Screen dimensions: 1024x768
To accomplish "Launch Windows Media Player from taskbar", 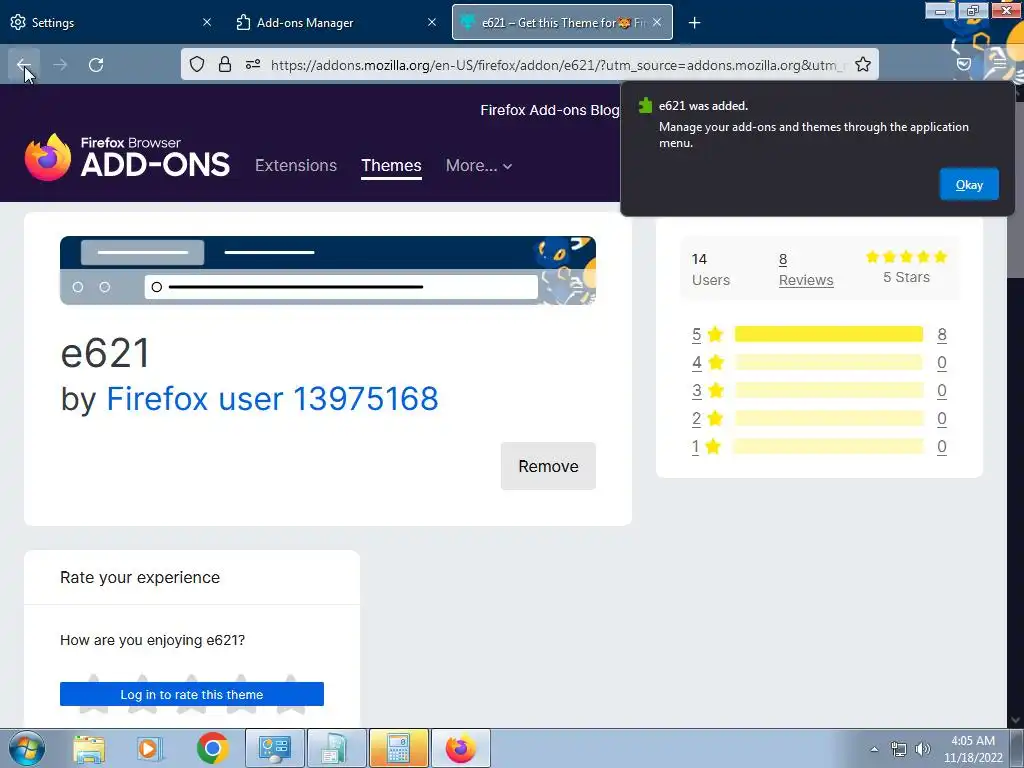I will click(x=149, y=748).
